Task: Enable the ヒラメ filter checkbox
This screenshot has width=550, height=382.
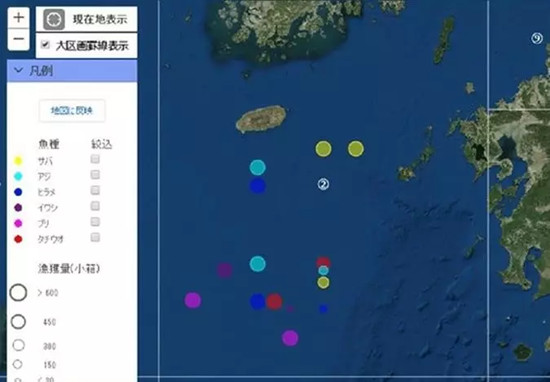Action: pos(95,190)
